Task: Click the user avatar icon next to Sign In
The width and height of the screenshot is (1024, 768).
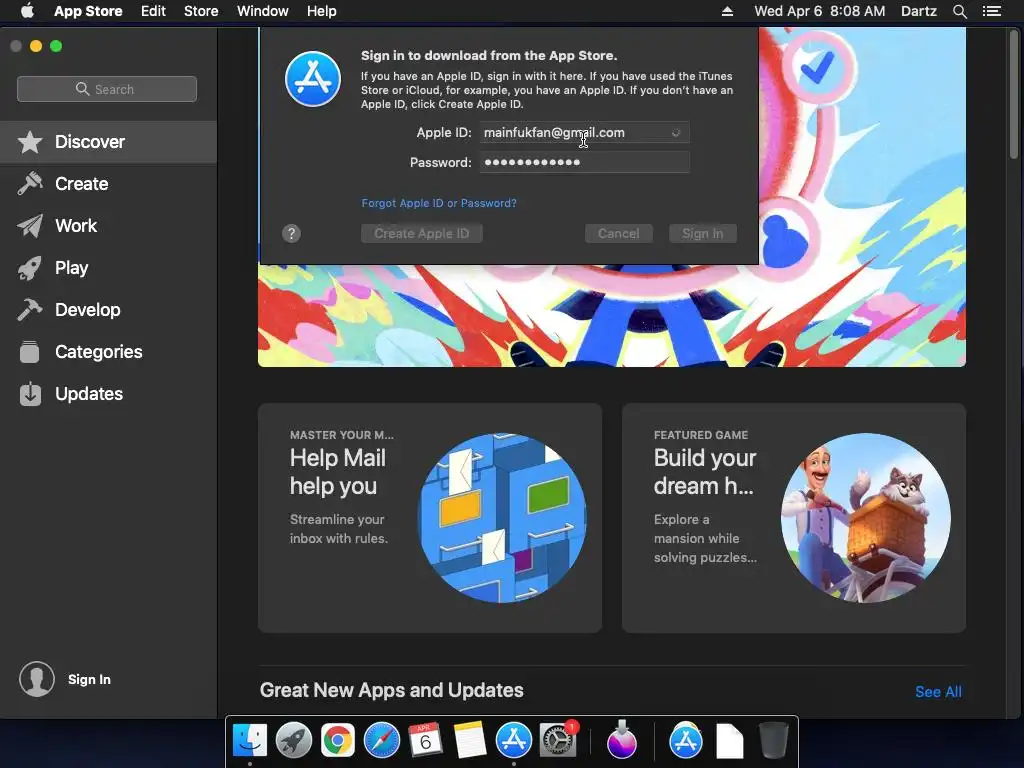Action: 37,679
